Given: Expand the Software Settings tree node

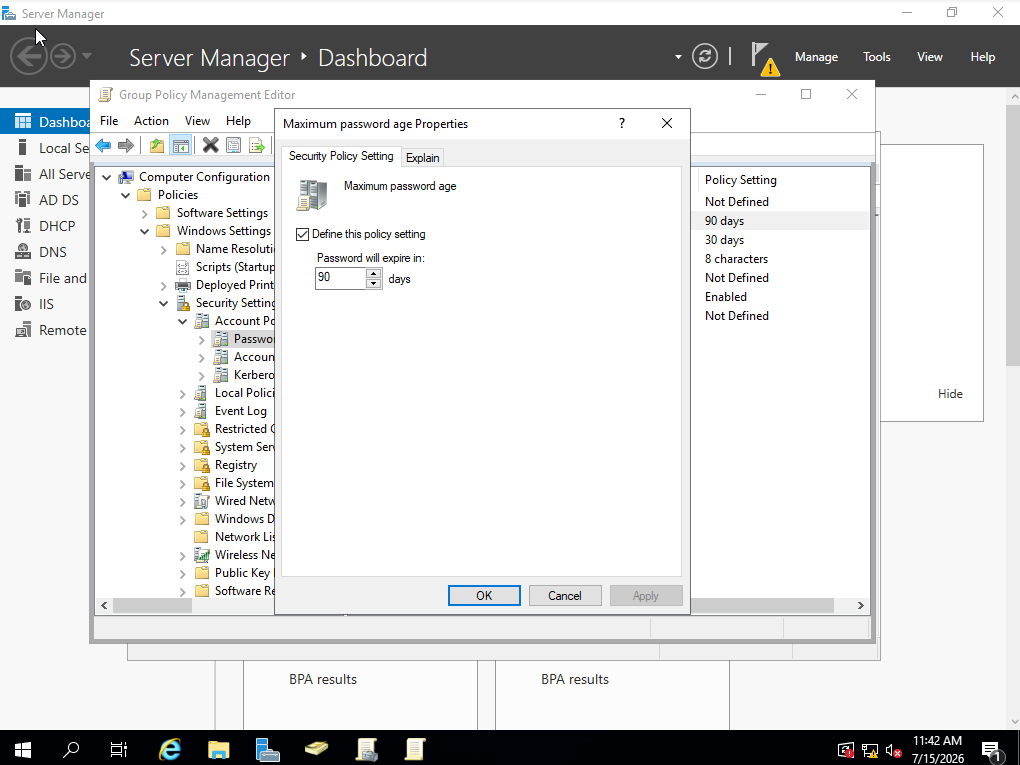Looking at the screenshot, I should click(144, 213).
